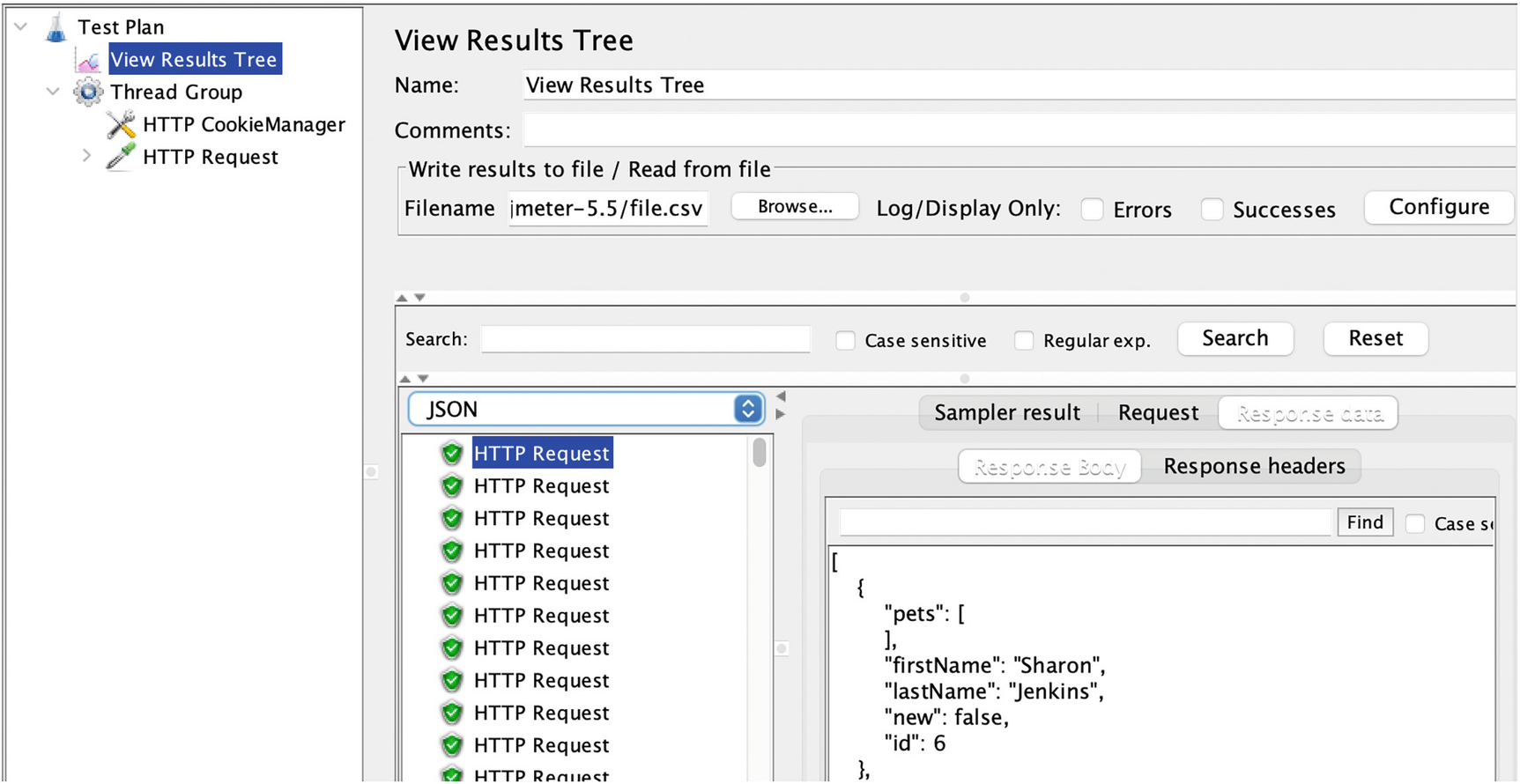
Task: Click the Configure button
Action: tap(1438, 207)
